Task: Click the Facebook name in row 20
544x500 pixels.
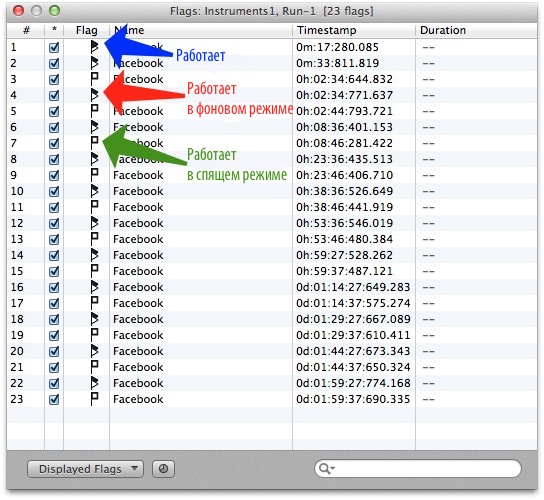Action: coord(138,351)
